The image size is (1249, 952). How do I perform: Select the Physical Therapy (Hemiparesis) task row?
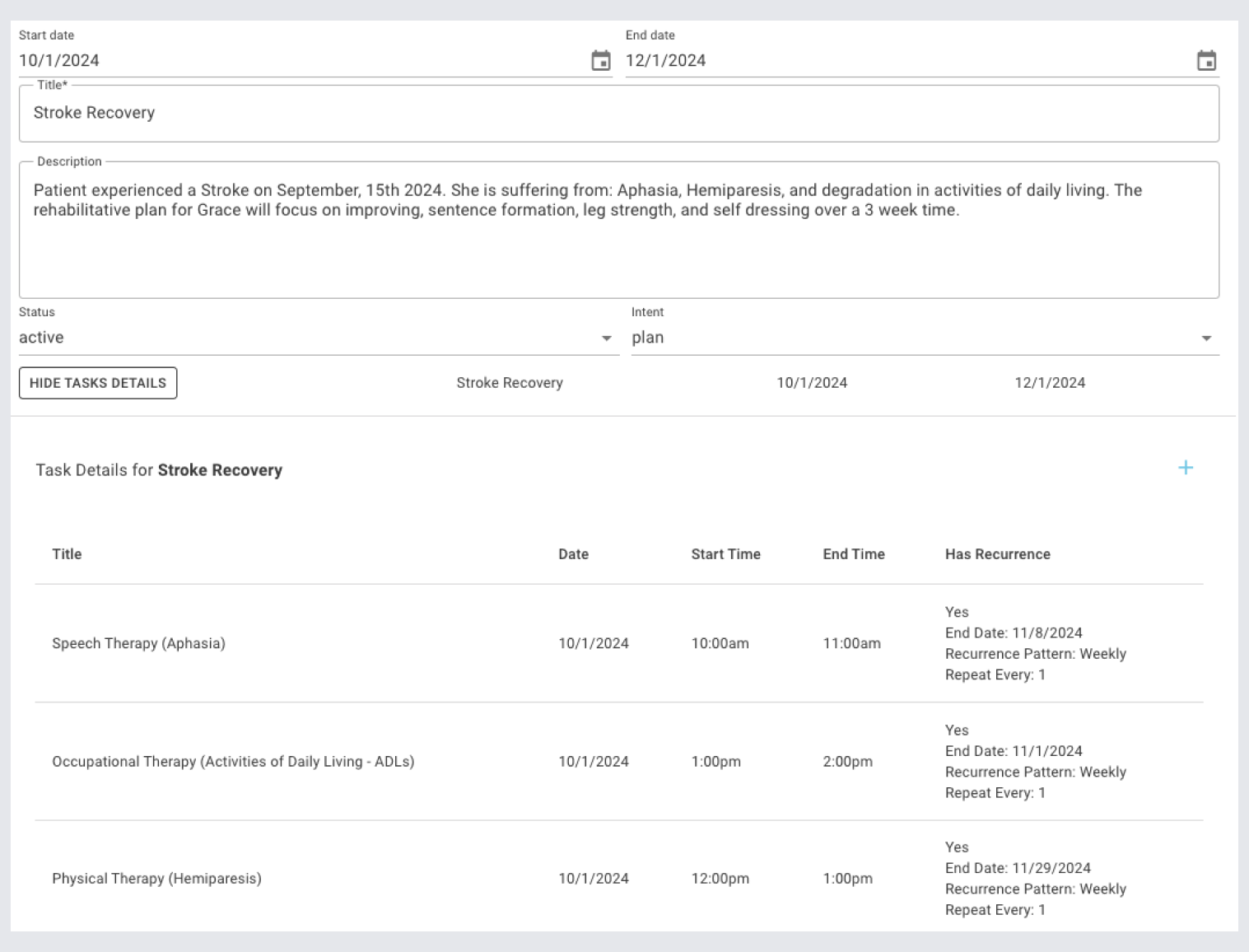pyautogui.click(x=156, y=879)
